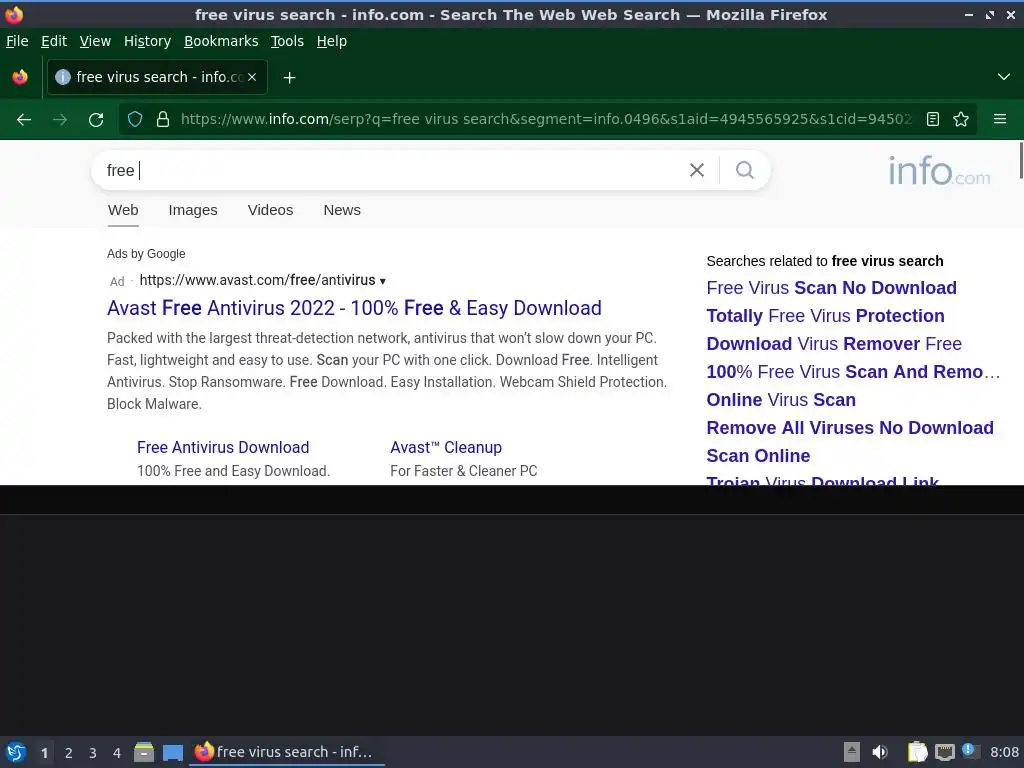Switch to Images results tab
Image resolution: width=1024 pixels, height=768 pixels.
[x=193, y=210]
